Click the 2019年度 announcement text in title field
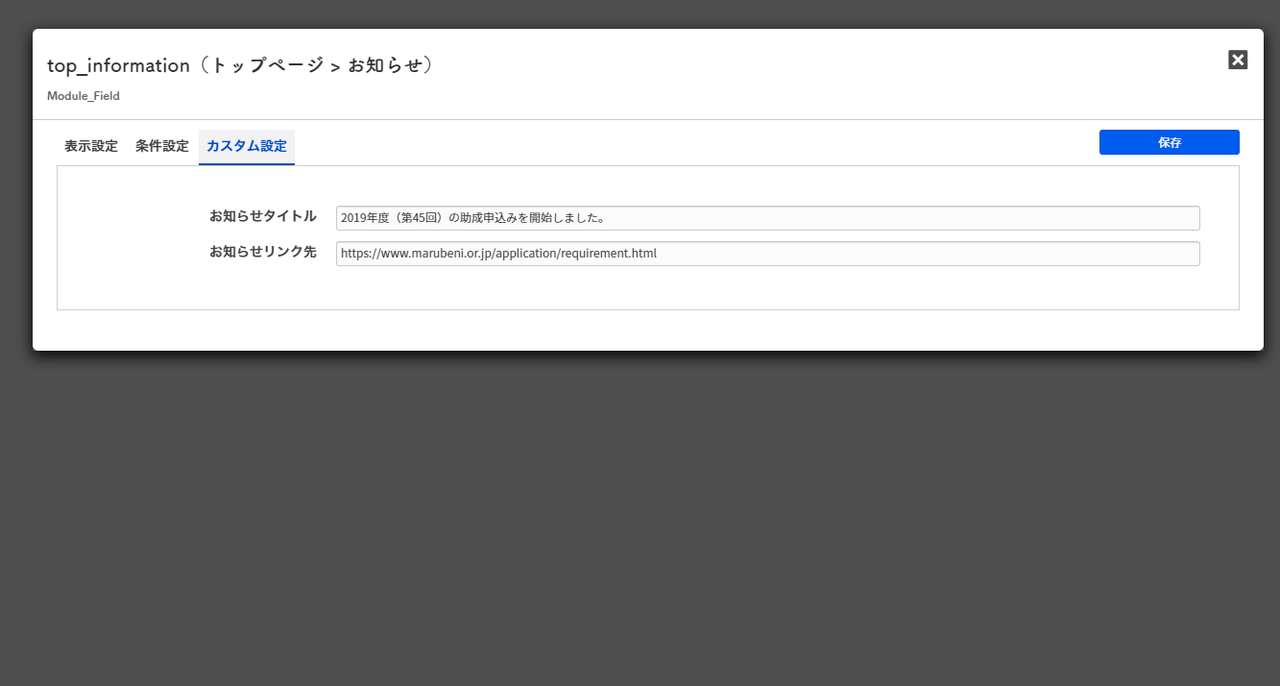1280x686 pixels. [368, 218]
